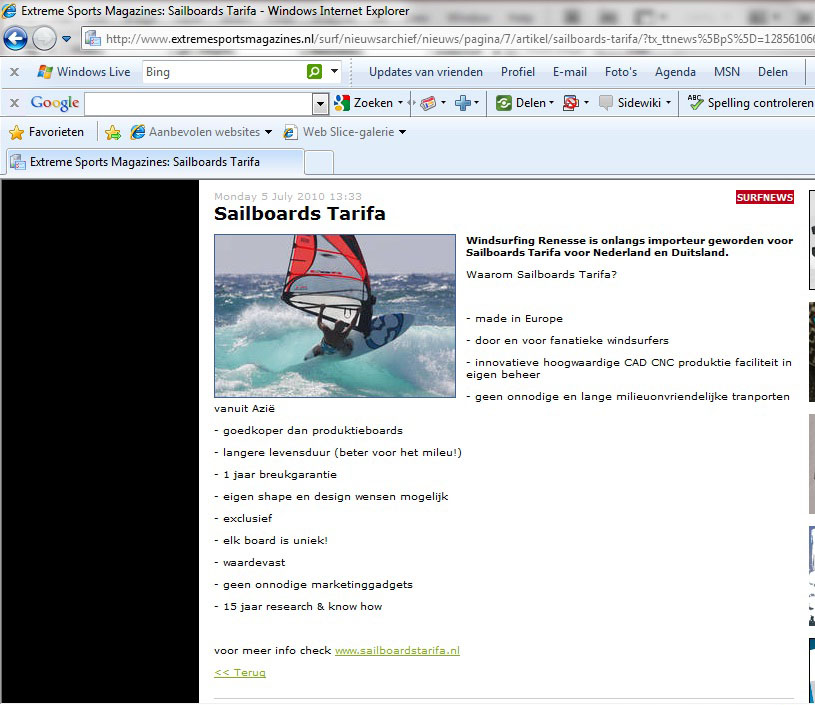This screenshot has height=705, width=815.
Task: Click Spelling controleren spell check button
Action: click(750, 103)
